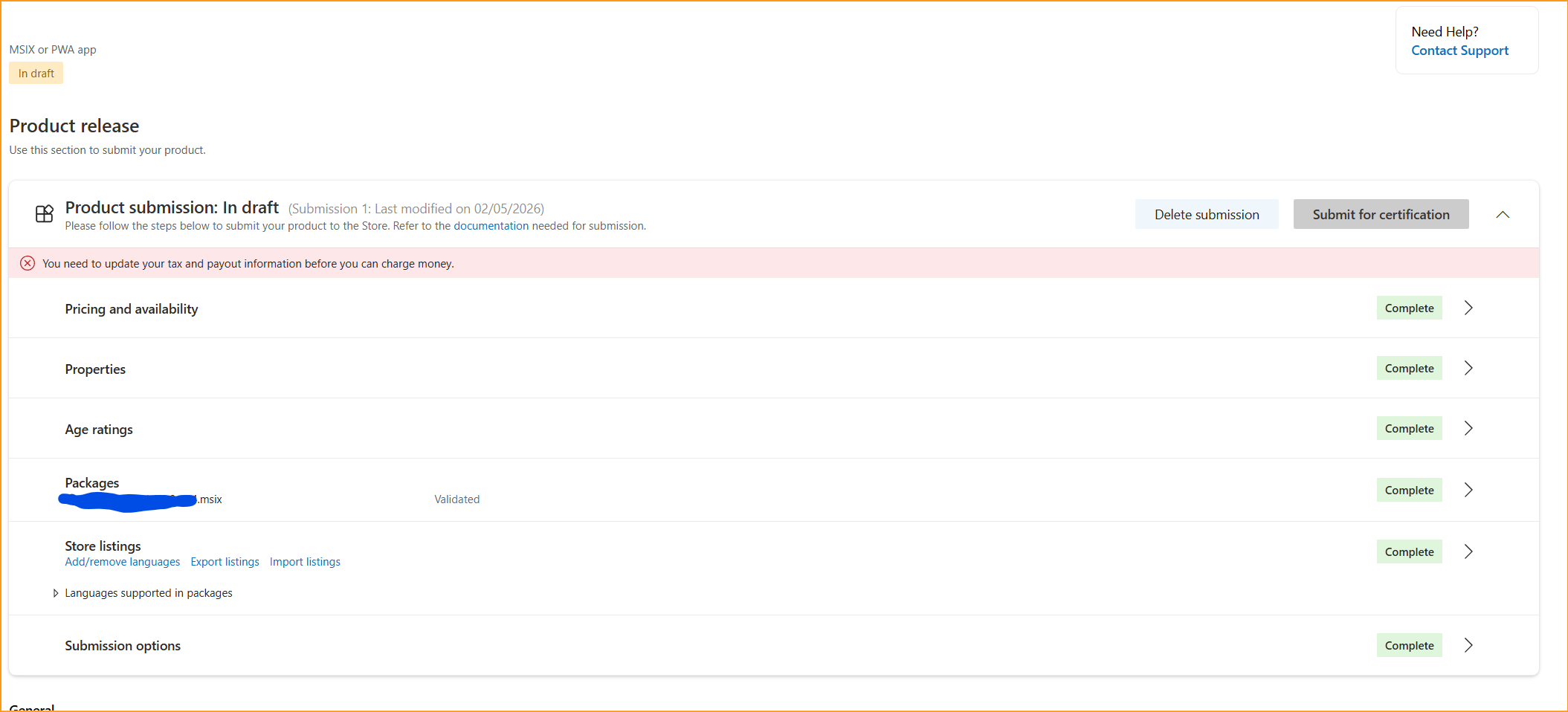
Task: Click the Validated status label for the msix package
Action: 456,499
